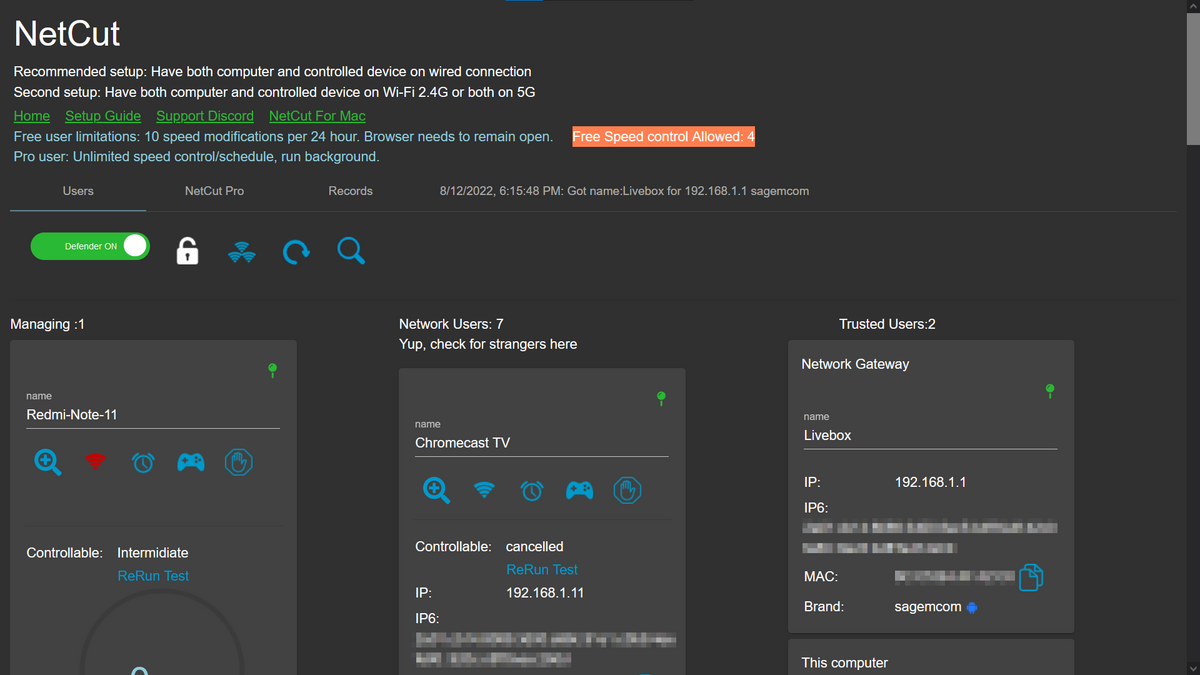This screenshot has height=675, width=1200.
Task: Click the alarm clock icon on the Redmi-Note-11 card
Action: pyautogui.click(x=143, y=462)
